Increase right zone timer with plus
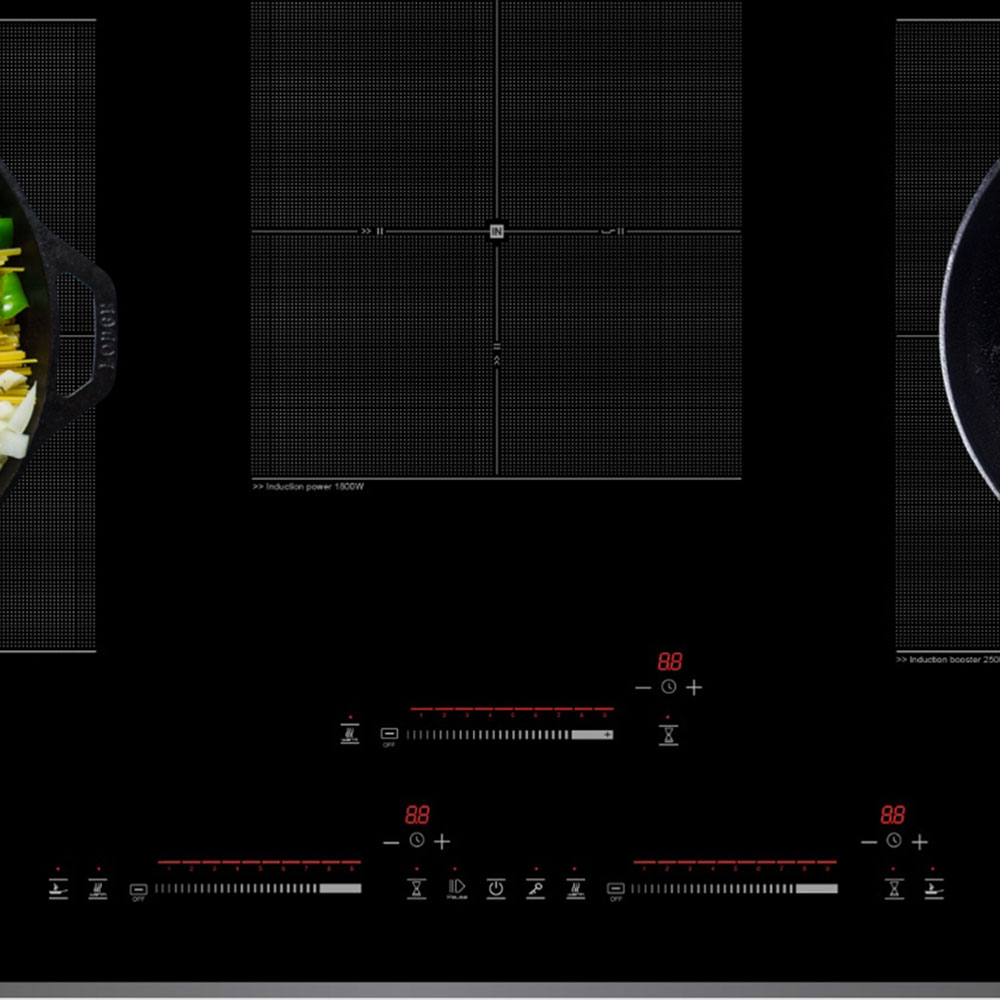The image size is (1000, 1000). 920,842
